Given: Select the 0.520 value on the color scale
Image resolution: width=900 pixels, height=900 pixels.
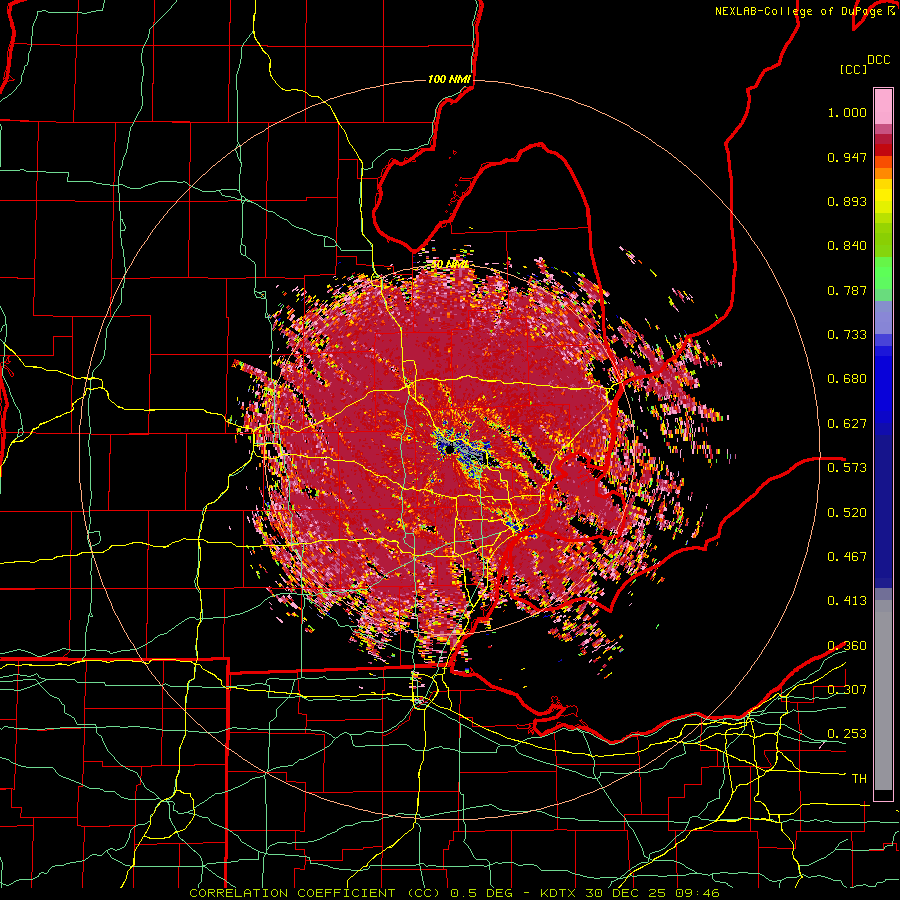Looking at the screenshot, I should (x=847, y=512).
